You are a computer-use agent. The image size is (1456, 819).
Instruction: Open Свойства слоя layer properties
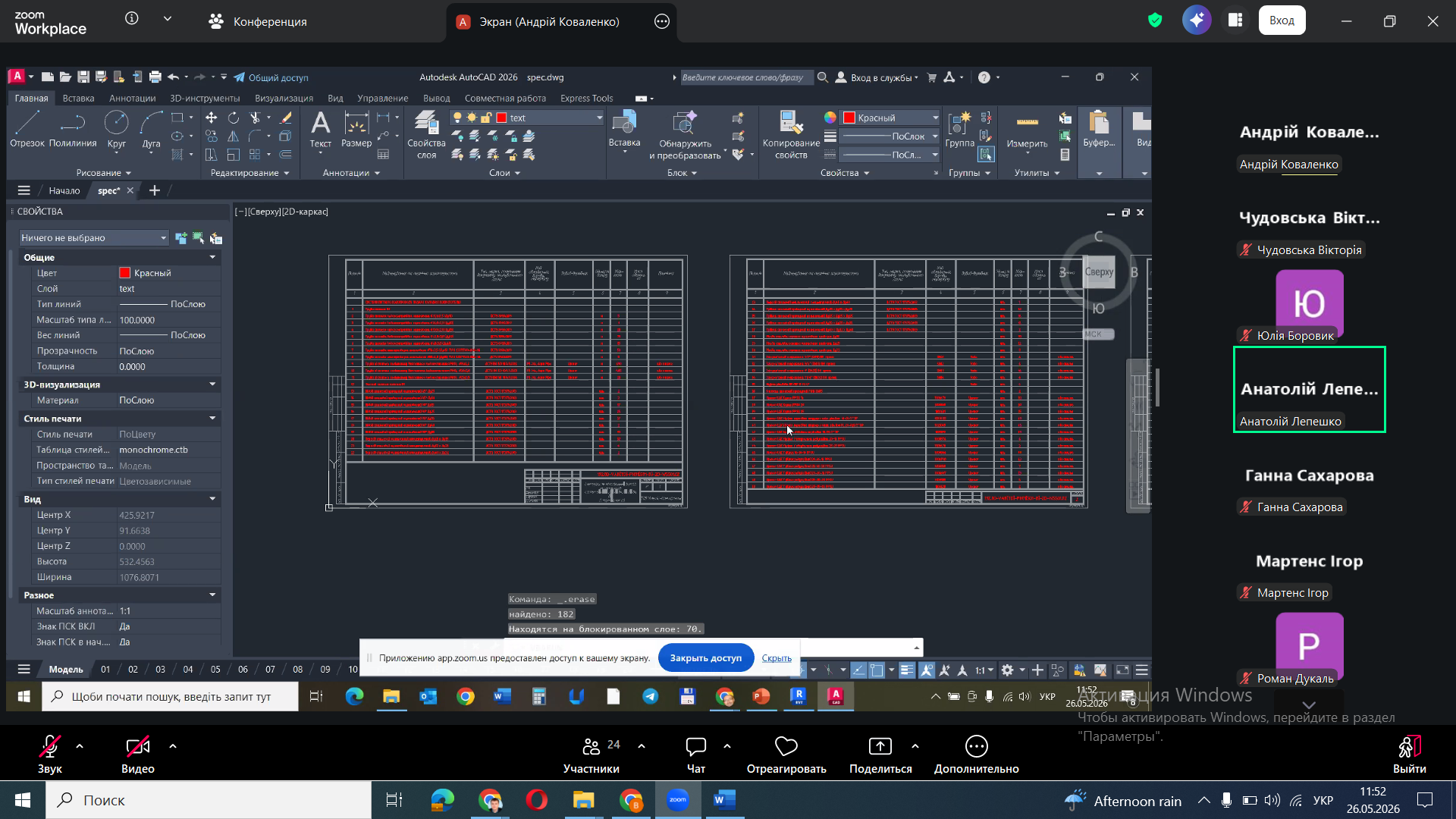click(426, 134)
